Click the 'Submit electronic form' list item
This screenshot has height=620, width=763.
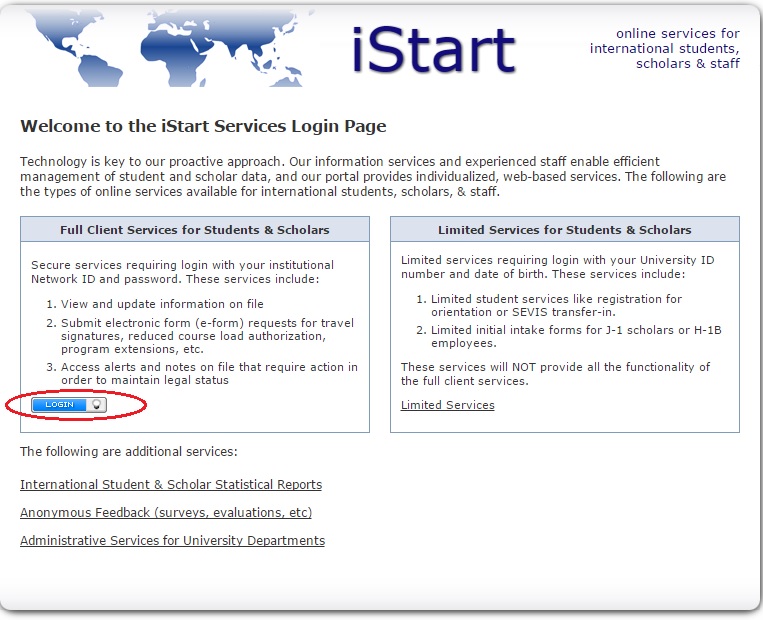tap(207, 336)
